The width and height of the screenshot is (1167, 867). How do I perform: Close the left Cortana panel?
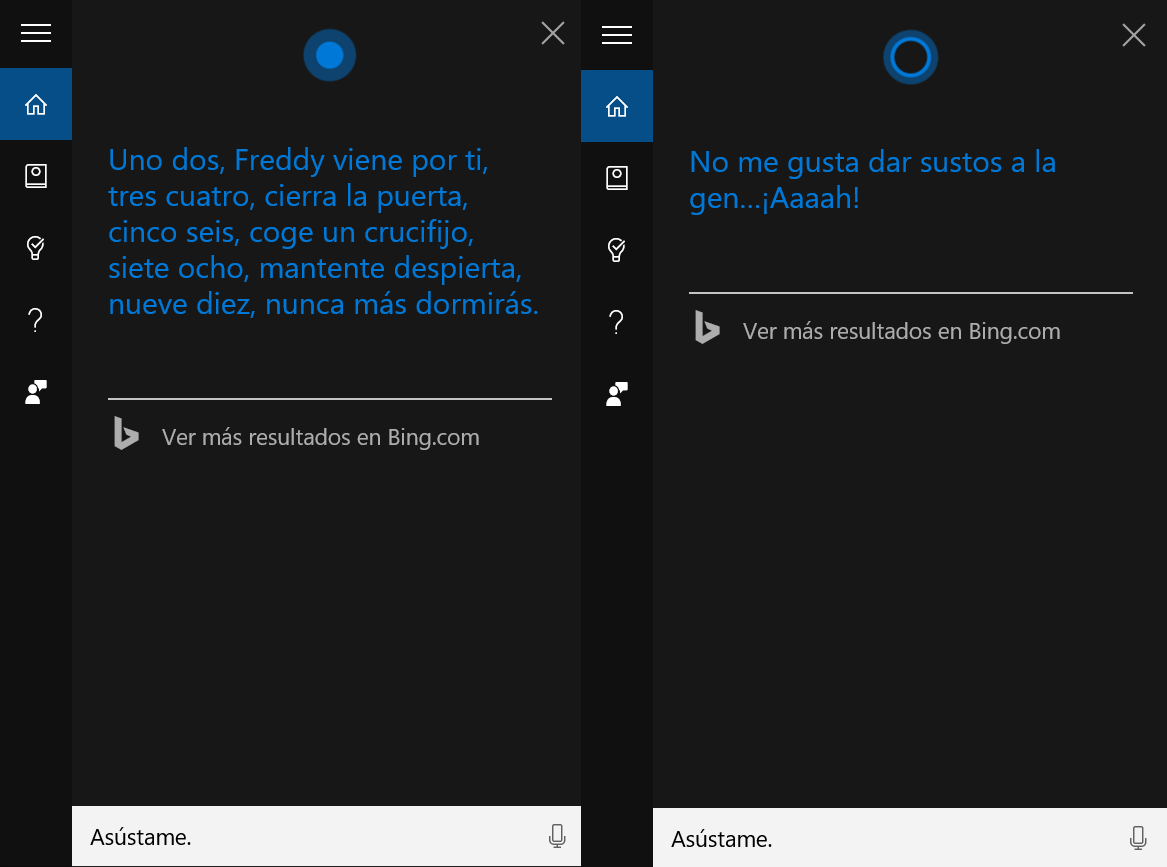click(x=553, y=33)
